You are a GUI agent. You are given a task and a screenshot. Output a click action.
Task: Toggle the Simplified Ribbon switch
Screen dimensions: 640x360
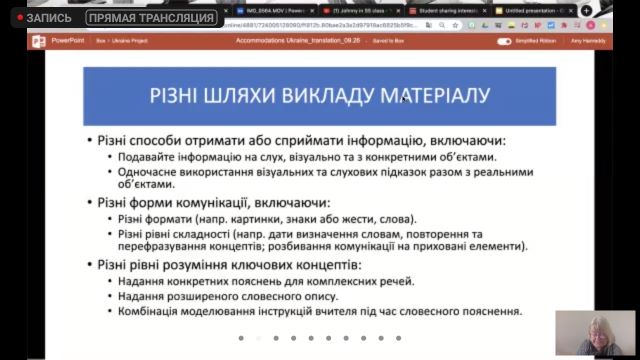504,41
